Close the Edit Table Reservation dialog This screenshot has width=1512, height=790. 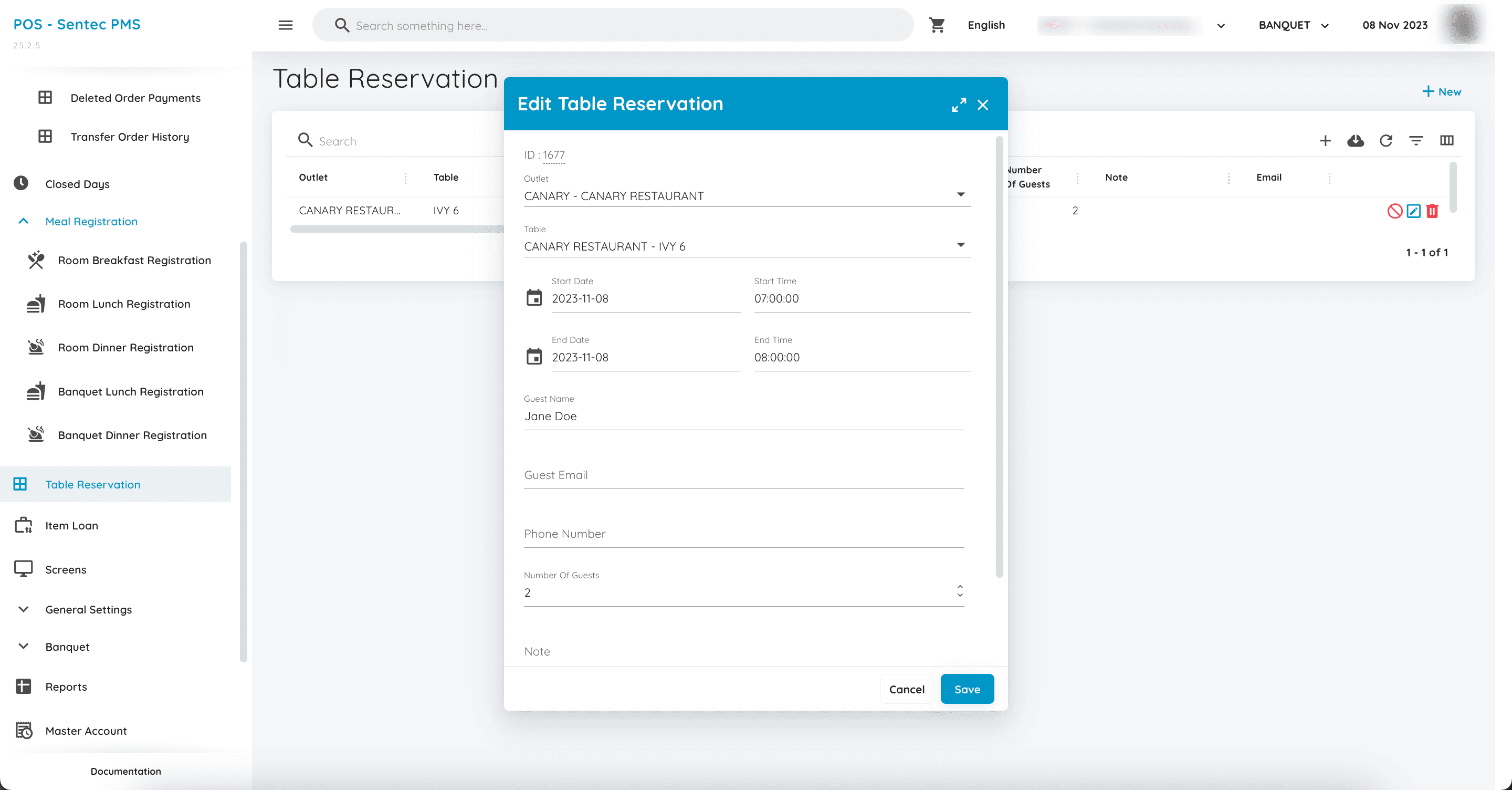click(x=983, y=105)
